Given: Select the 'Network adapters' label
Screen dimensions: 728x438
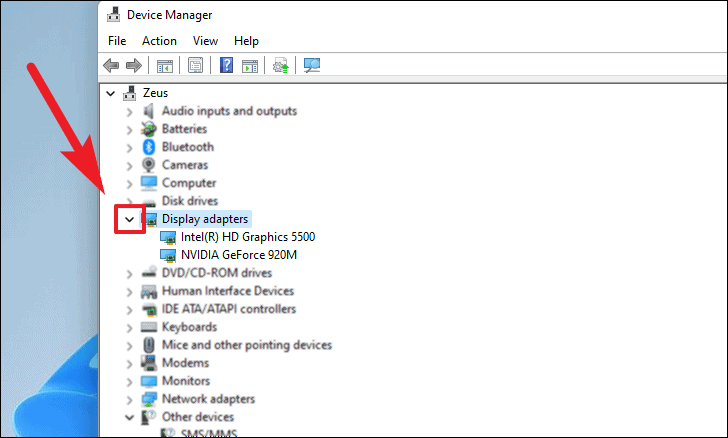Looking at the screenshot, I should click(x=208, y=399).
